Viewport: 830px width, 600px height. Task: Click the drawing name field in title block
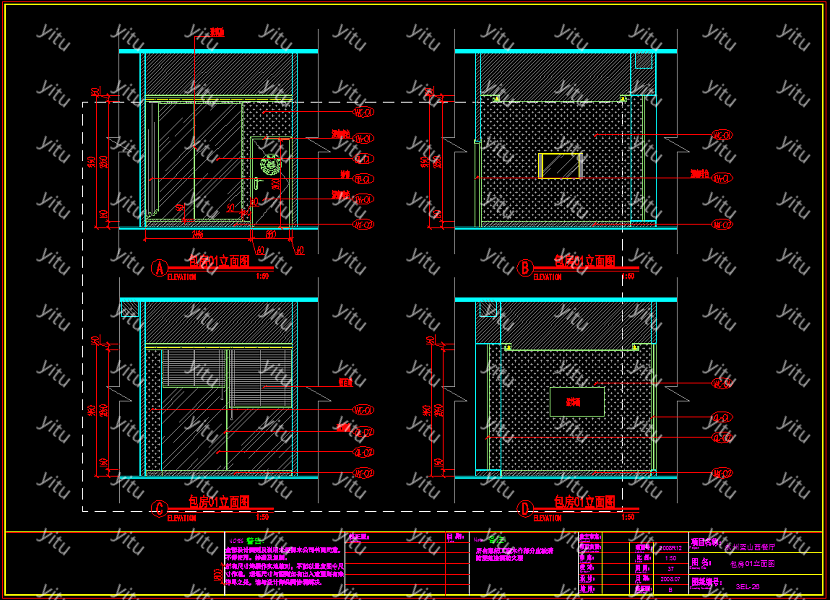pyautogui.click(x=753, y=565)
